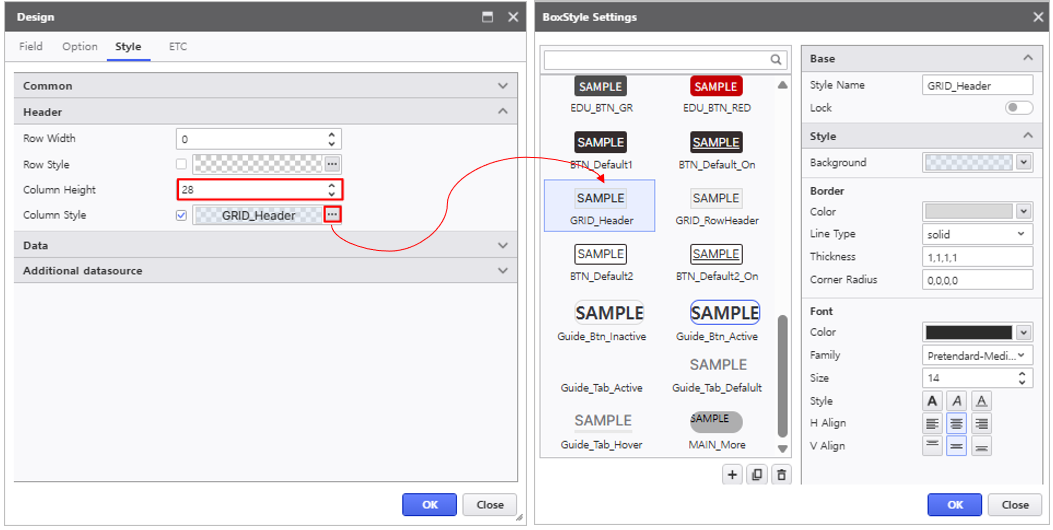The height and width of the screenshot is (530, 1053).
Task: Click the Font Color black swatch
Action: tap(968, 332)
